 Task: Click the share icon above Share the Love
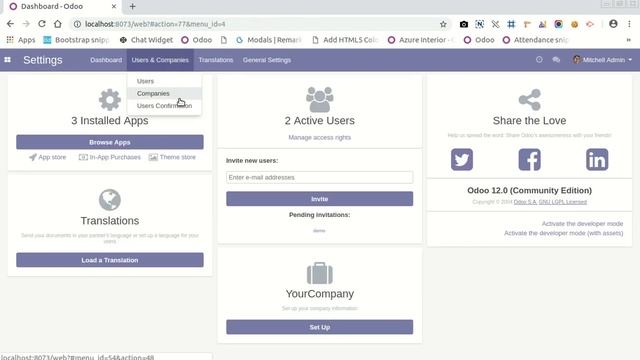tap(529, 100)
